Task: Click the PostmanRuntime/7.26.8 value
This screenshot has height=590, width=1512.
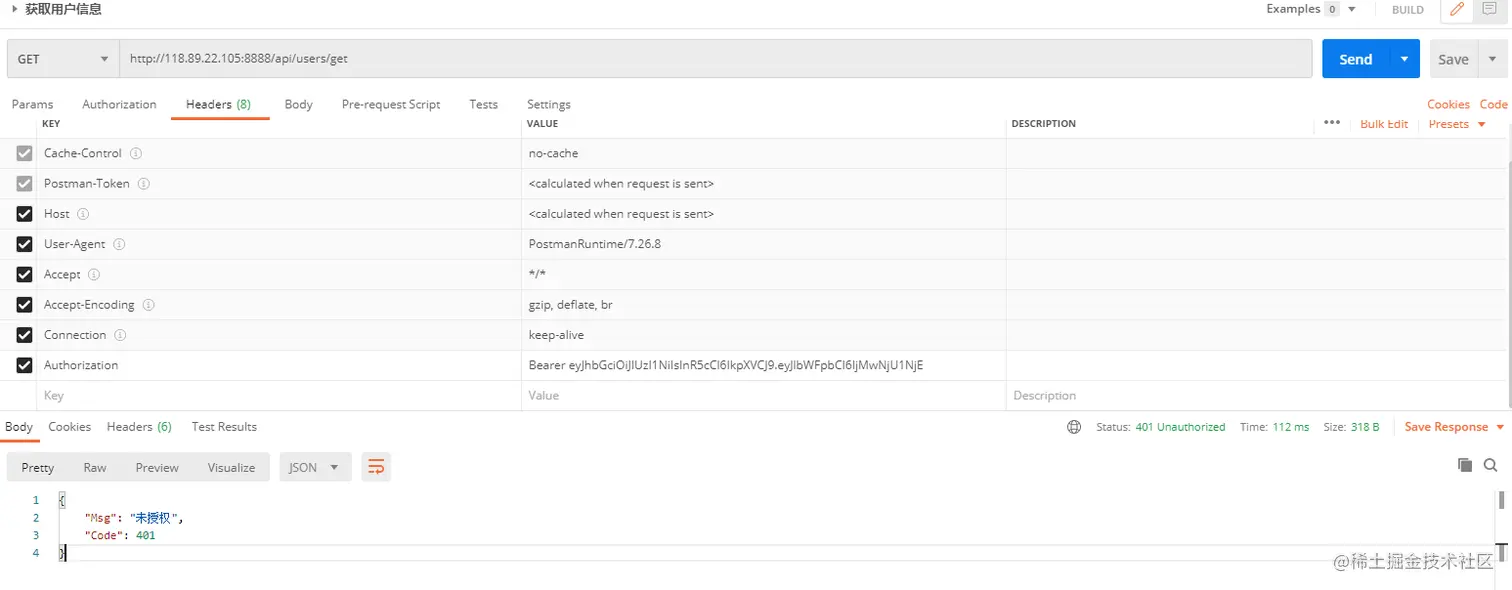Action: [x=595, y=244]
